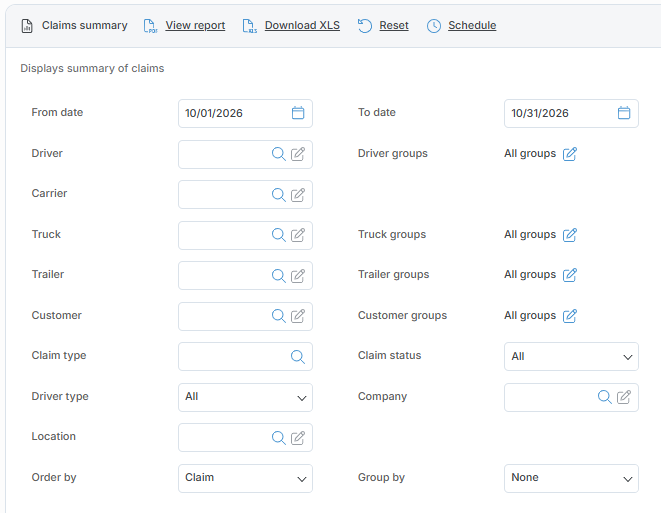The height and width of the screenshot is (513, 661).
Task: Edit the Trailer field selection
Action: coord(298,276)
